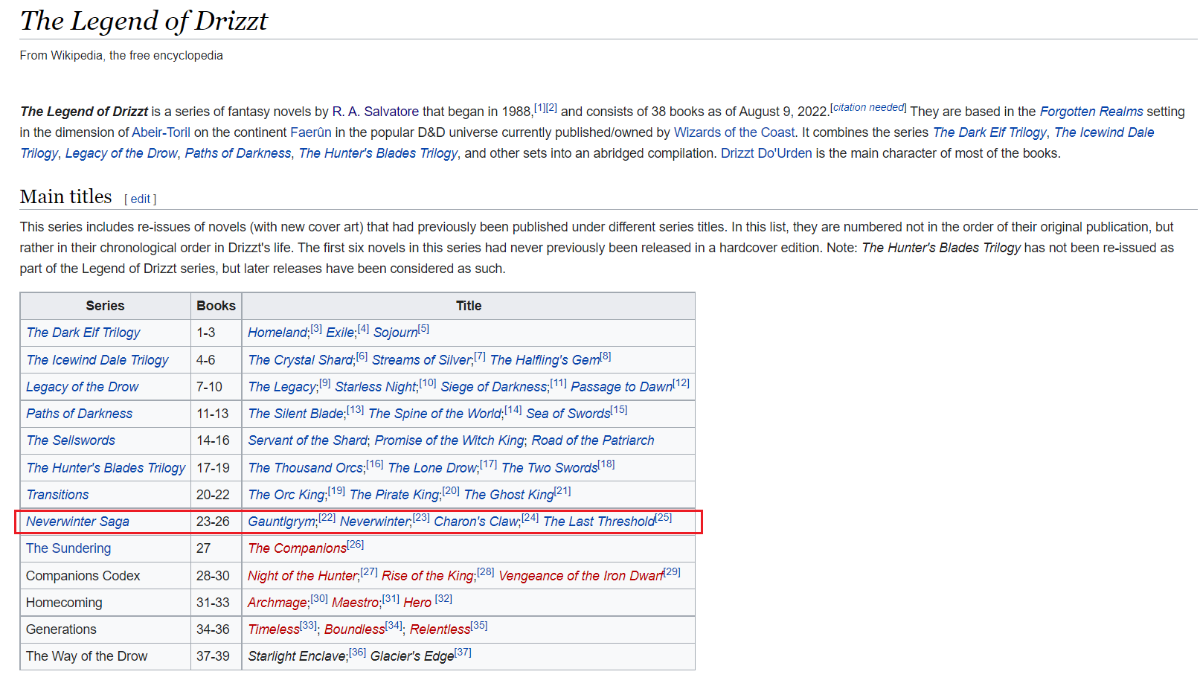Open the Sojourn book link

pyautogui.click(x=395, y=332)
